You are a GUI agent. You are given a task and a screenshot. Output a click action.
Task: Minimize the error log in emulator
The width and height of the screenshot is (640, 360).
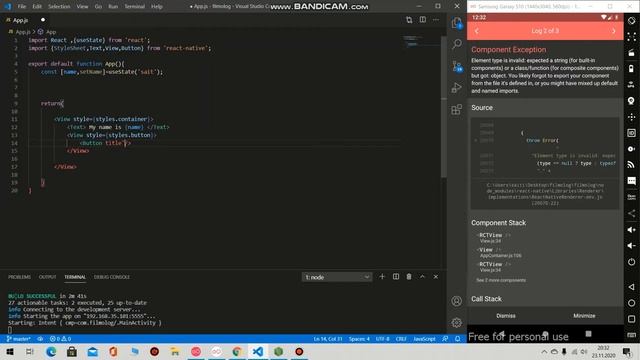click(584, 316)
